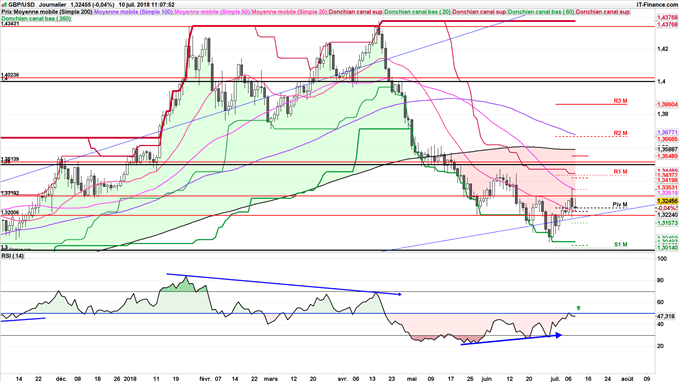Screen dimensions: 679x382
Task: Click the yellow current price tag 1,32456
Action: 667,201
